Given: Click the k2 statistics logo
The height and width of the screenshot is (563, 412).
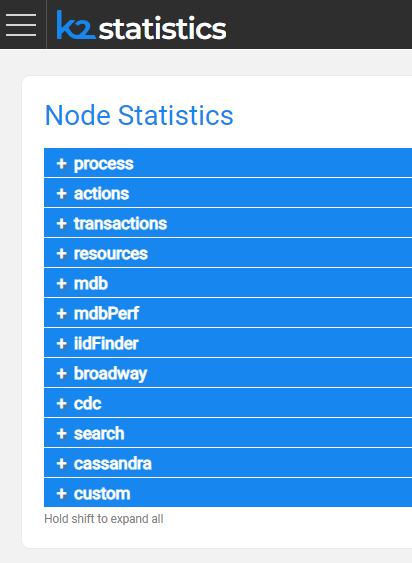Looking at the screenshot, I should point(142,25).
